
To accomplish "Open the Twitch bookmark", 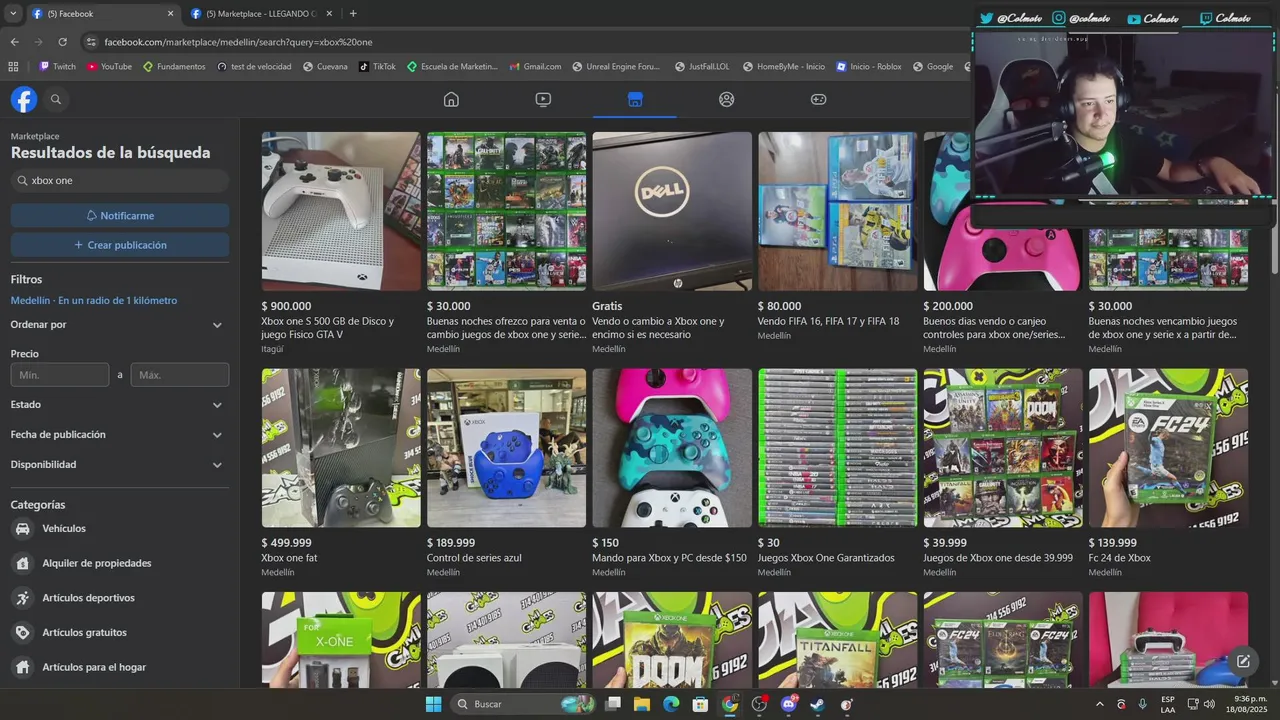I will tap(57, 67).
